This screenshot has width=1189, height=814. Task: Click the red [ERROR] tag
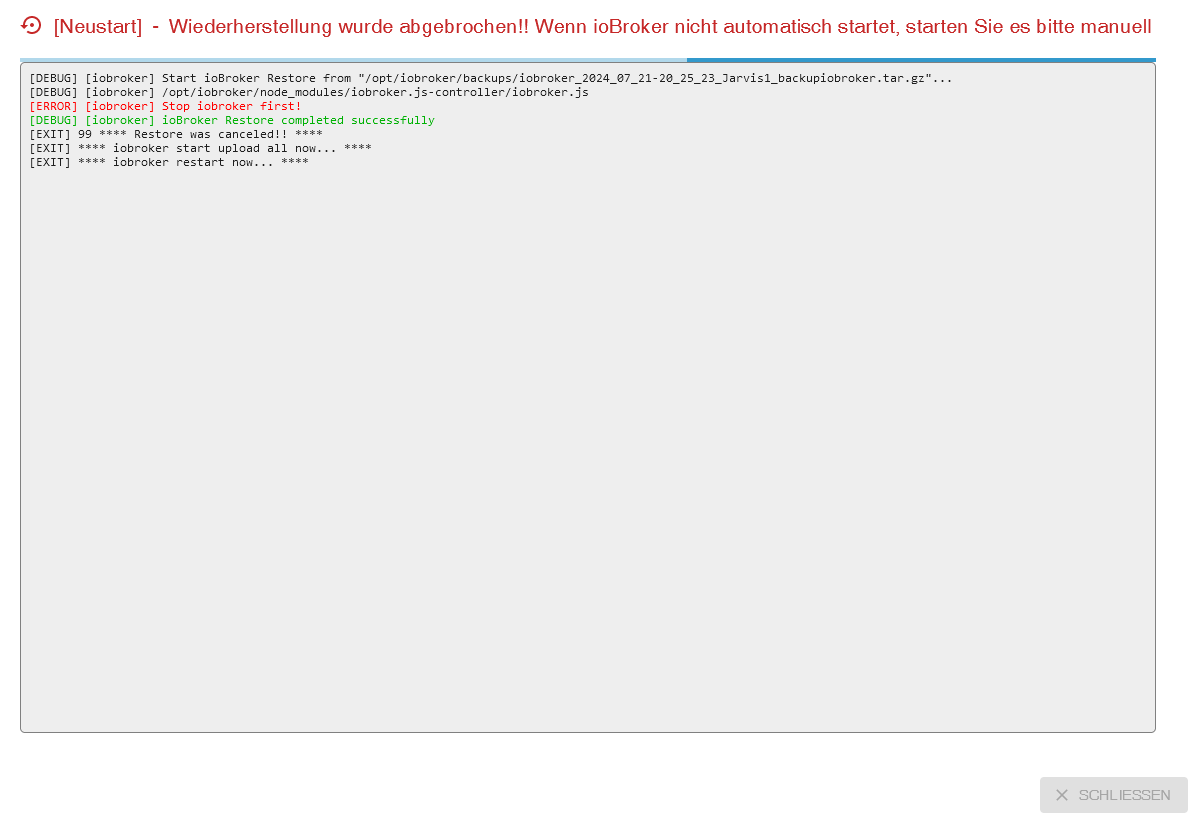click(x=53, y=106)
